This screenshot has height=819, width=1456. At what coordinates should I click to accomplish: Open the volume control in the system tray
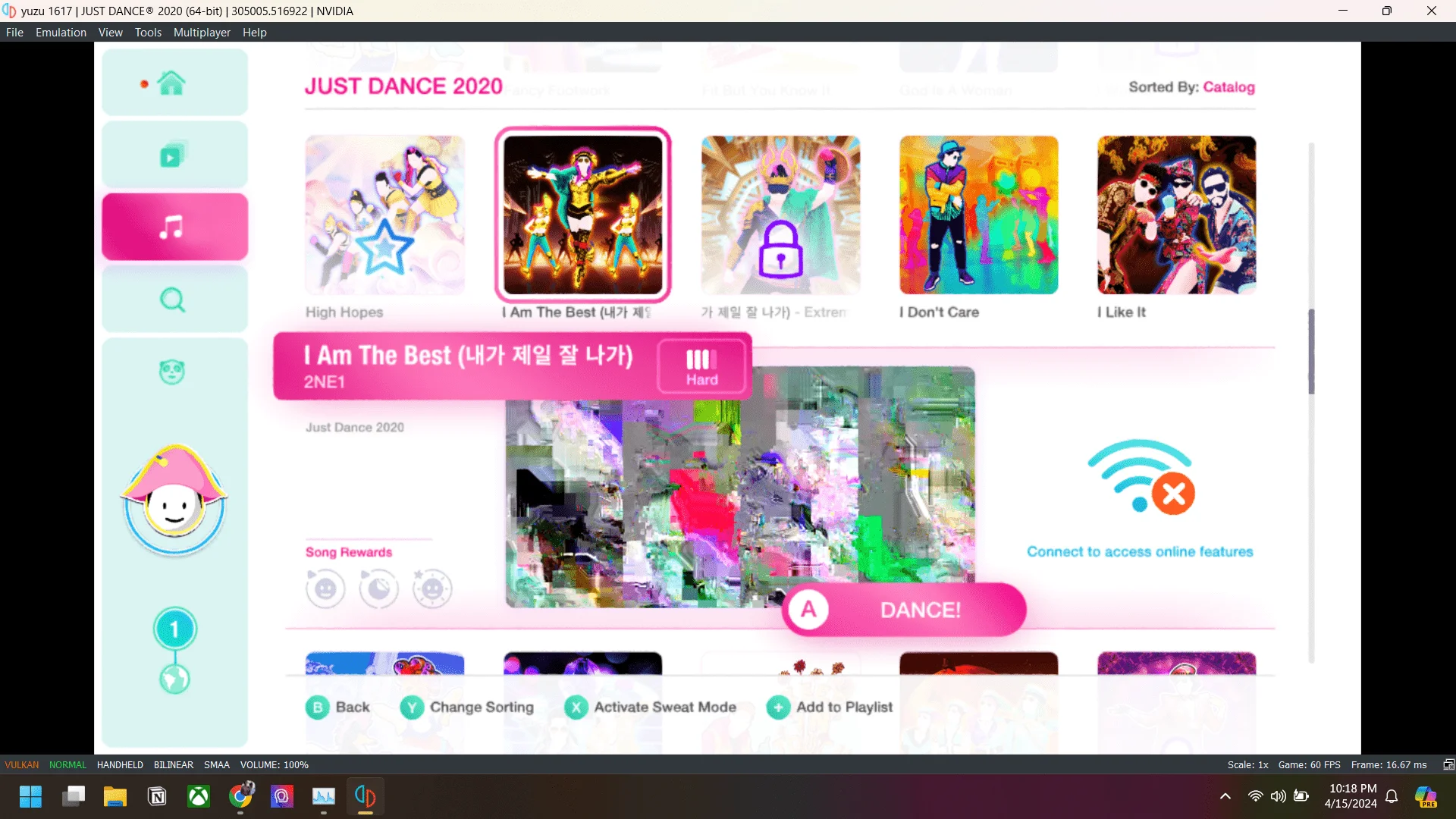(1279, 796)
